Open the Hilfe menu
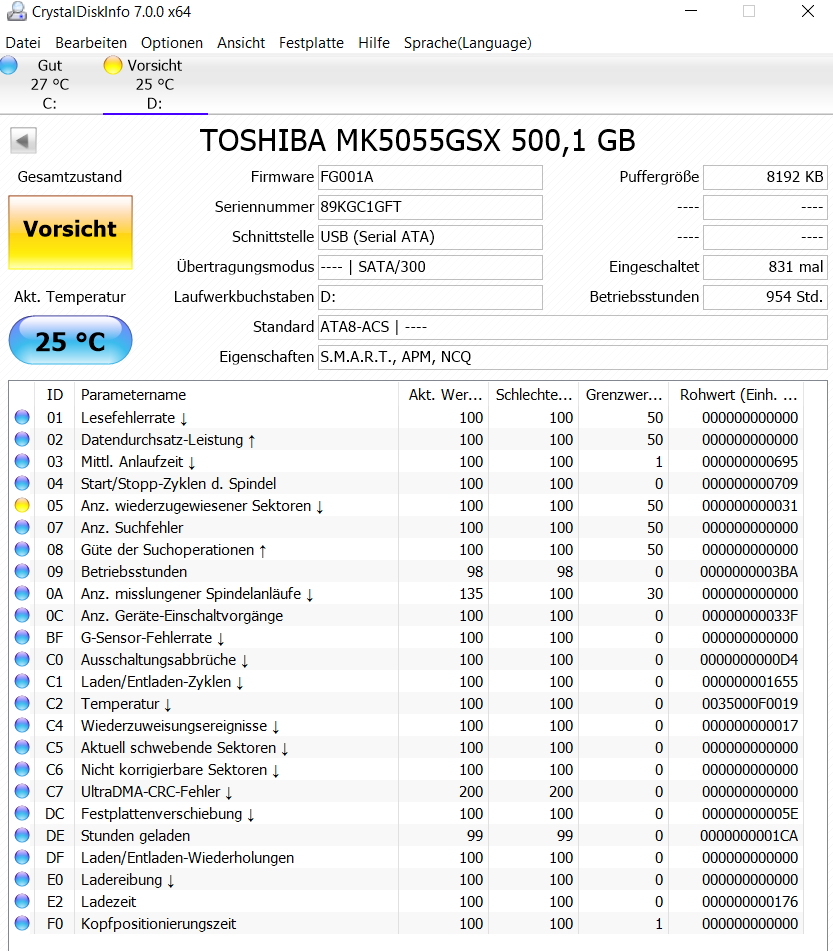The width and height of the screenshot is (833, 951). [x=374, y=43]
